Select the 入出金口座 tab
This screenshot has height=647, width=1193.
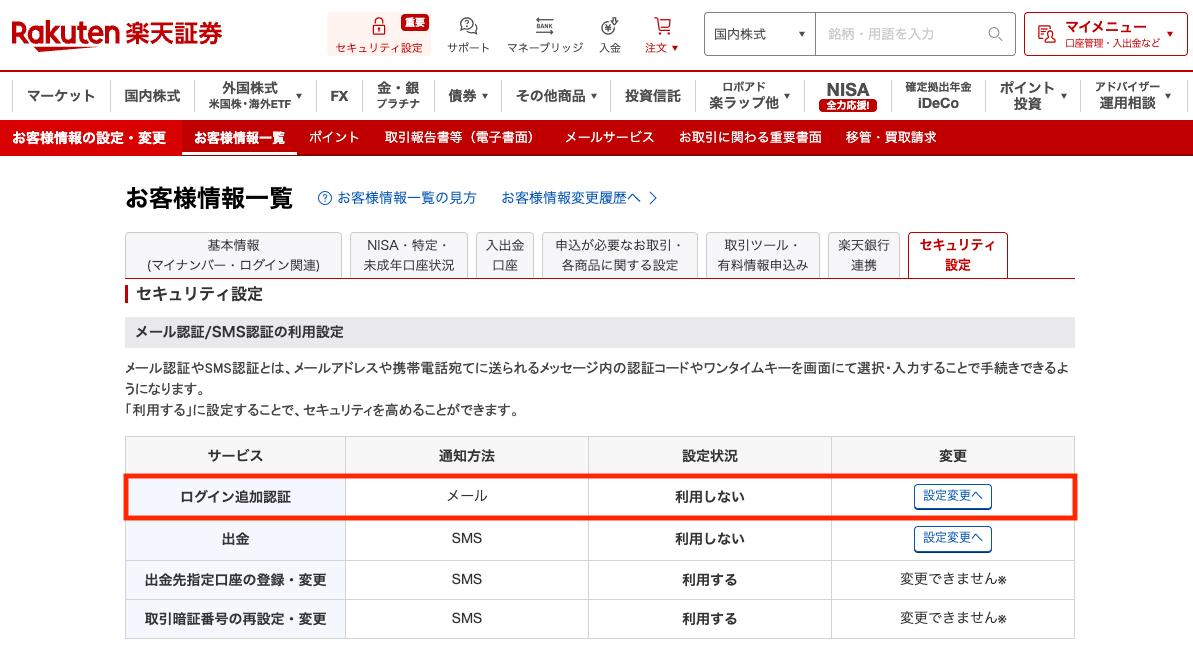[504, 255]
